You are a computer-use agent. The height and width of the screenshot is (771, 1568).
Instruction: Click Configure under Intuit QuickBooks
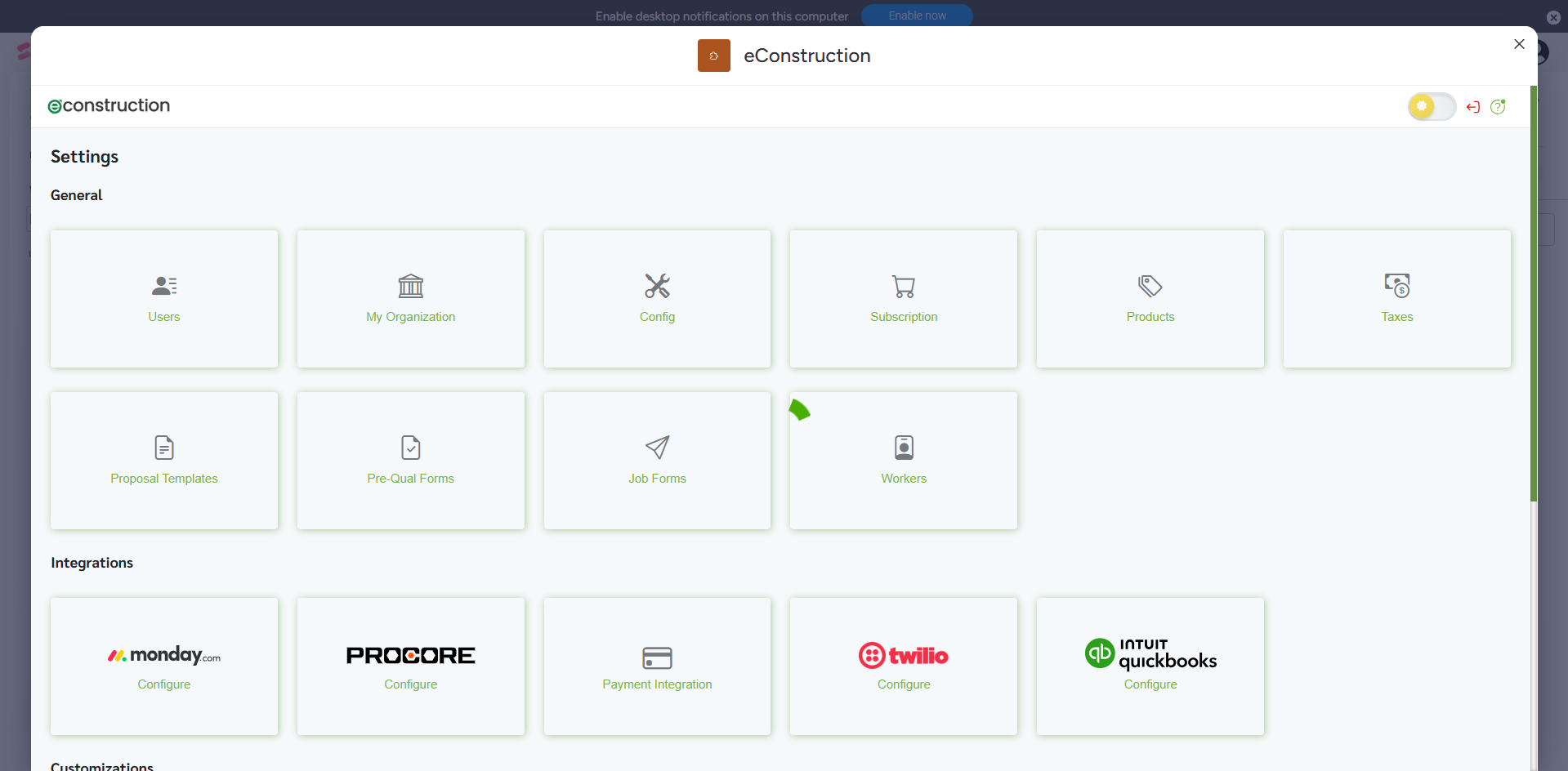[1150, 684]
